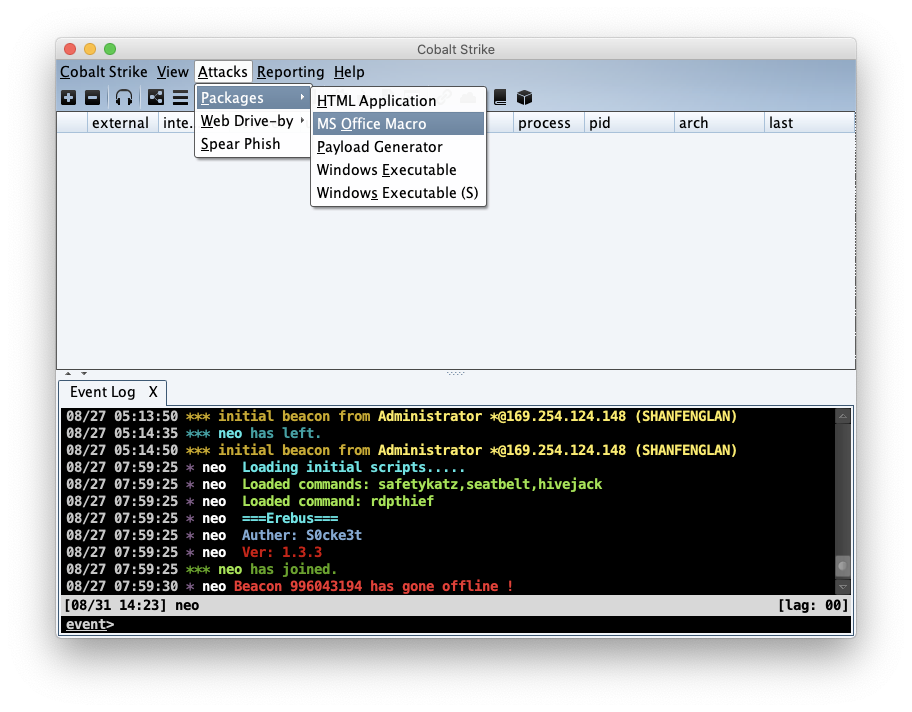Click the 05:14:50 initial beacon log line
Viewport: 912px width, 712px height.
point(401,450)
